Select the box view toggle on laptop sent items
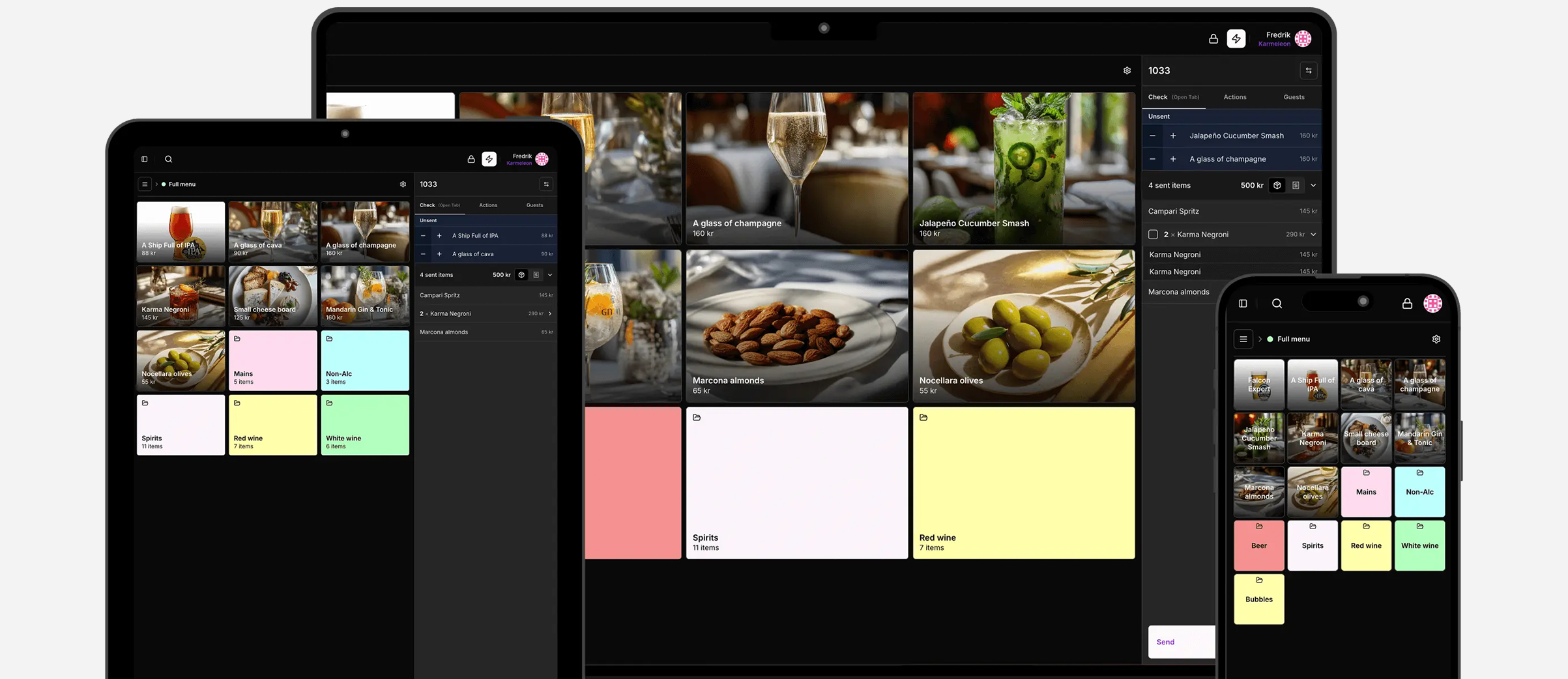 pyautogui.click(x=1277, y=186)
